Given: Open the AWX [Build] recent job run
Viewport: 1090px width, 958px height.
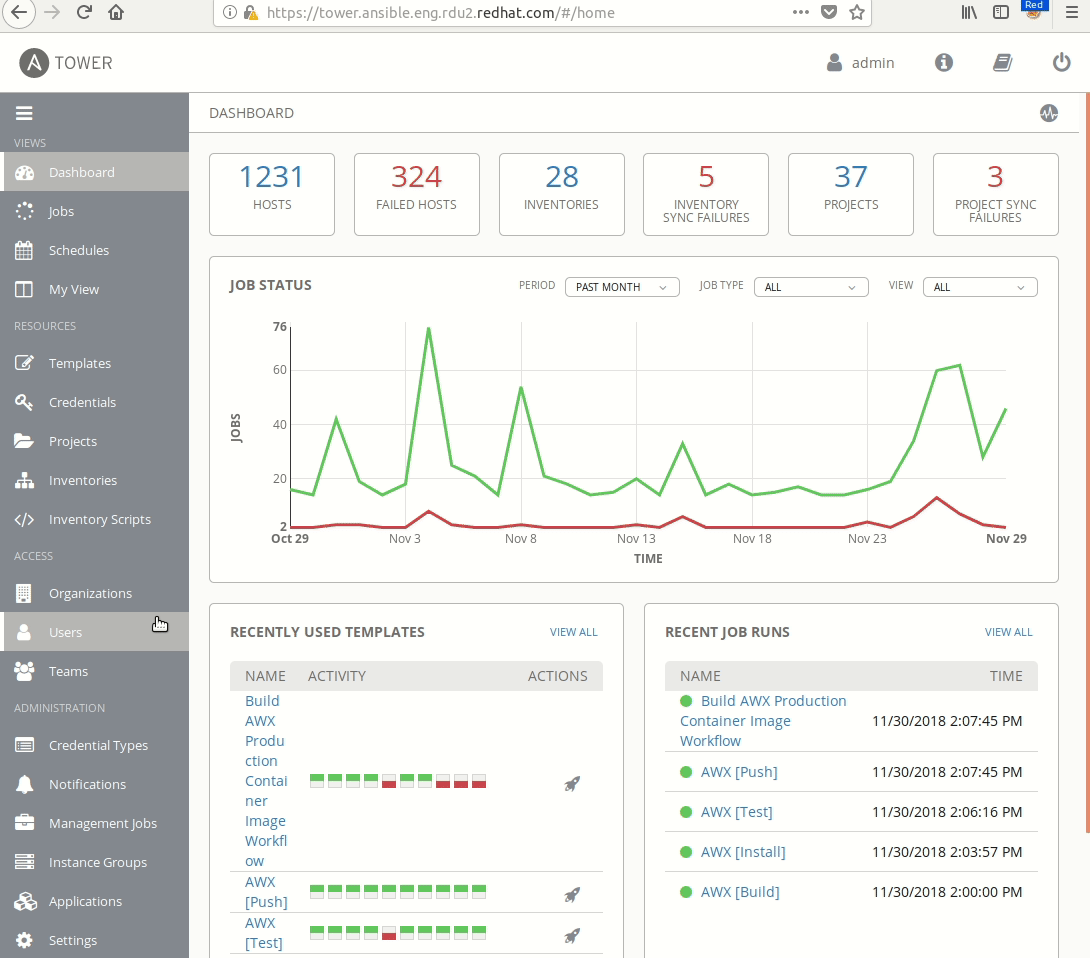Looking at the screenshot, I should [740, 892].
